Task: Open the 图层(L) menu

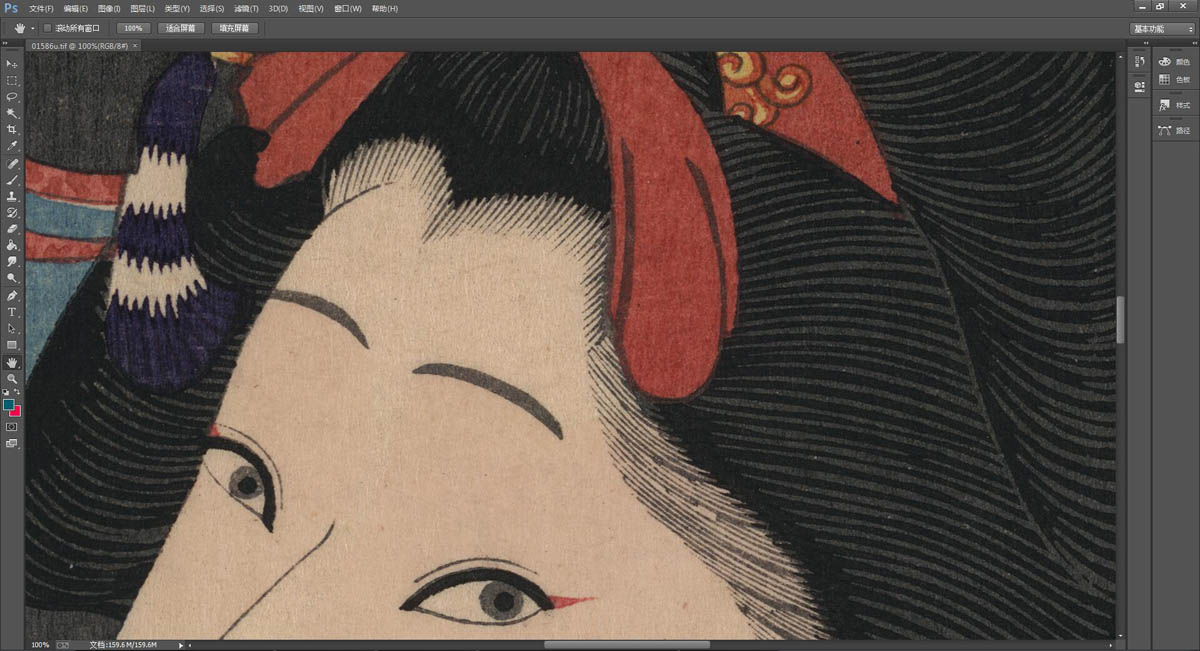Action: point(142,8)
